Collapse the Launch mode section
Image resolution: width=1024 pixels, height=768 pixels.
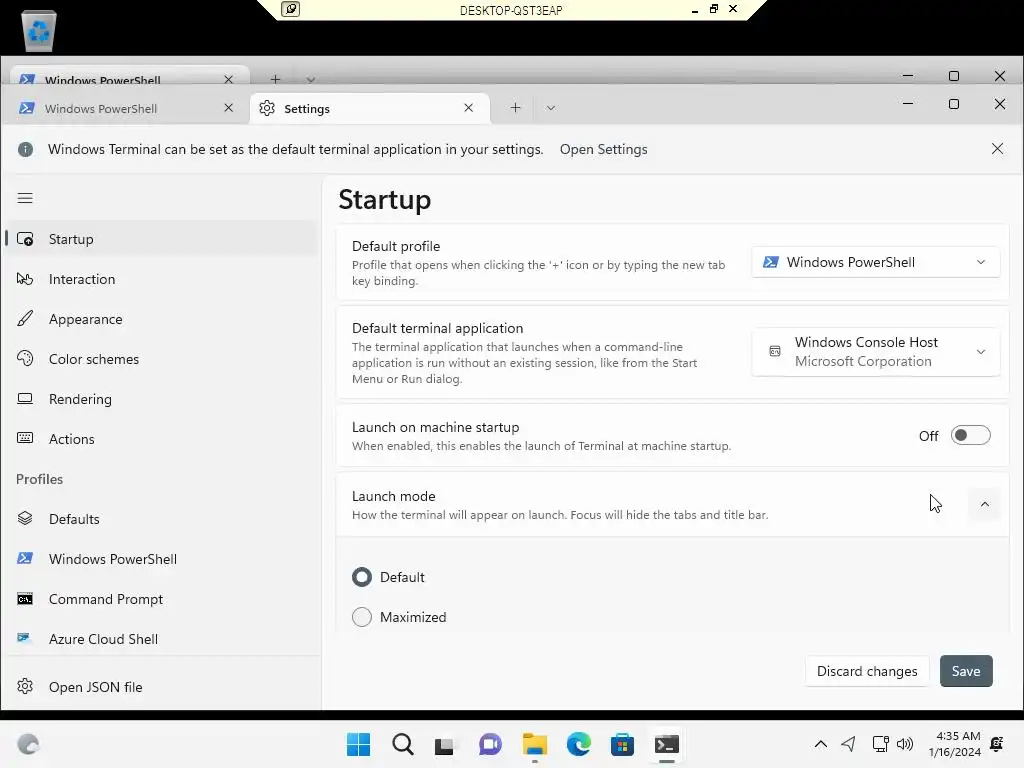coord(985,504)
